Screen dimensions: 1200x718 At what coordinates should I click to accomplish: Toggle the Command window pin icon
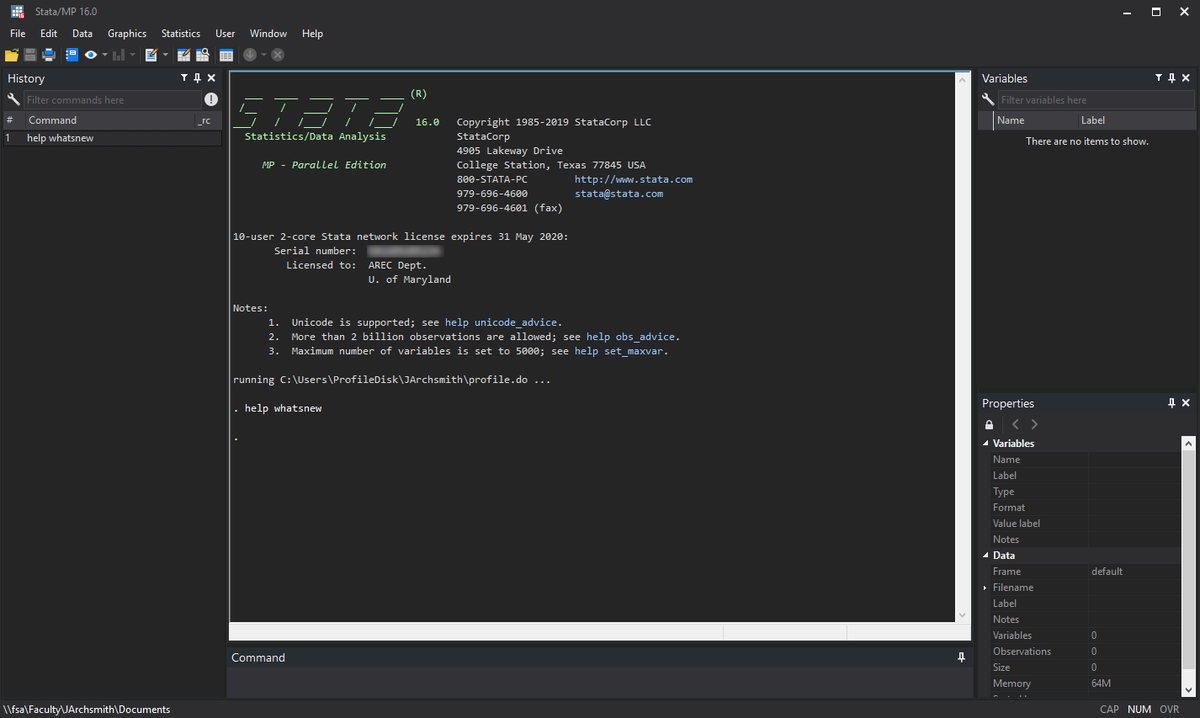tap(961, 657)
